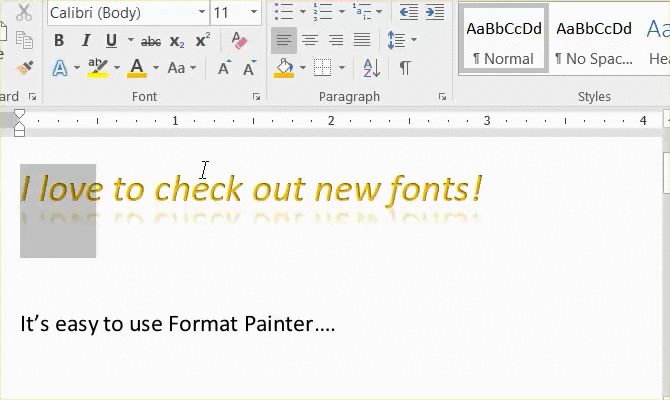Click Center alignment icon
The image size is (670, 400).
point(310,41)
